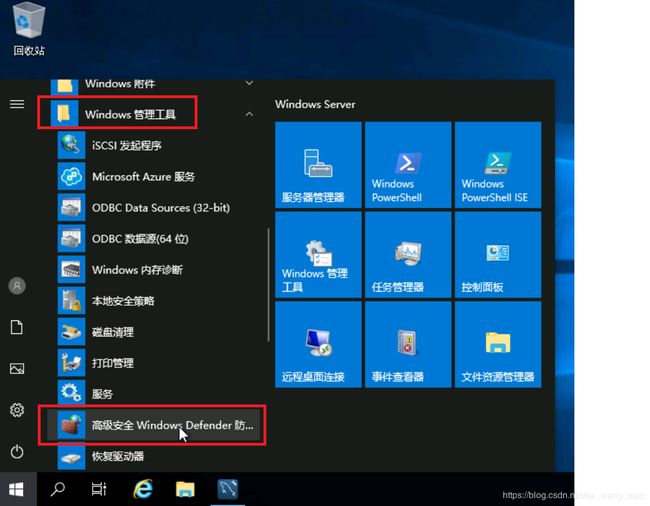Expand the Windows 附件 folder chevron
The image size is (650, 506).
point(249,83)
